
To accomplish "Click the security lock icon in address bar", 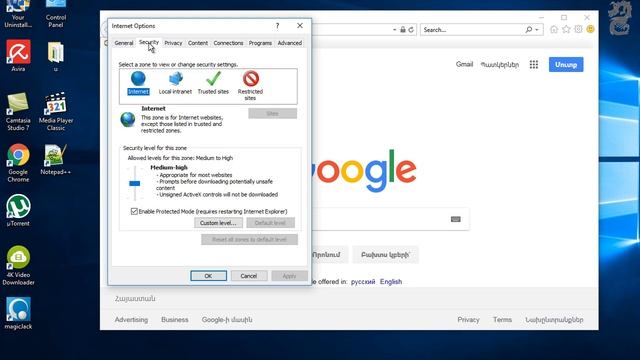I will (403, 30).
